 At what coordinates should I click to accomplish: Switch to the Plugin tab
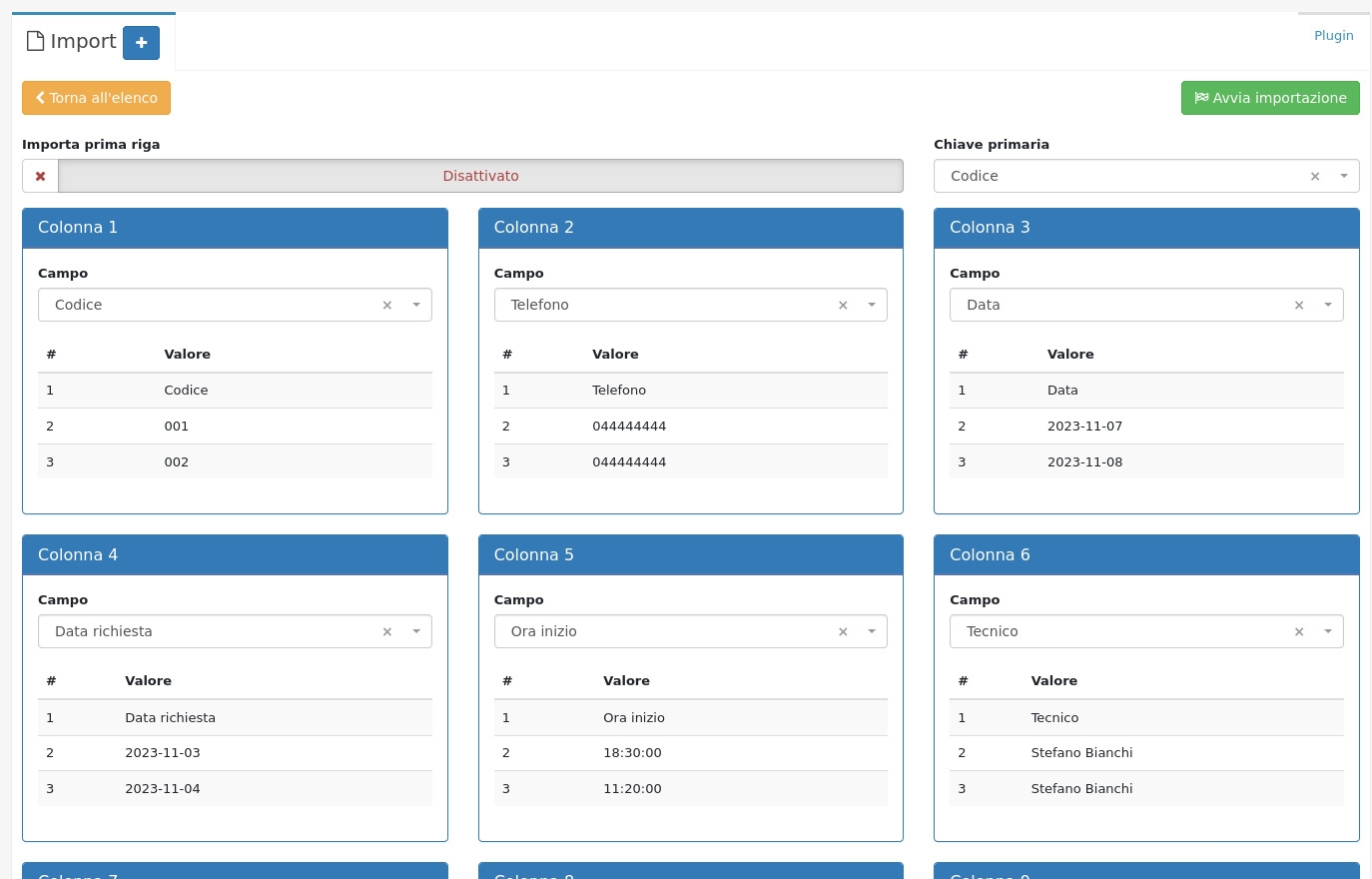[x=1333, y=36]
